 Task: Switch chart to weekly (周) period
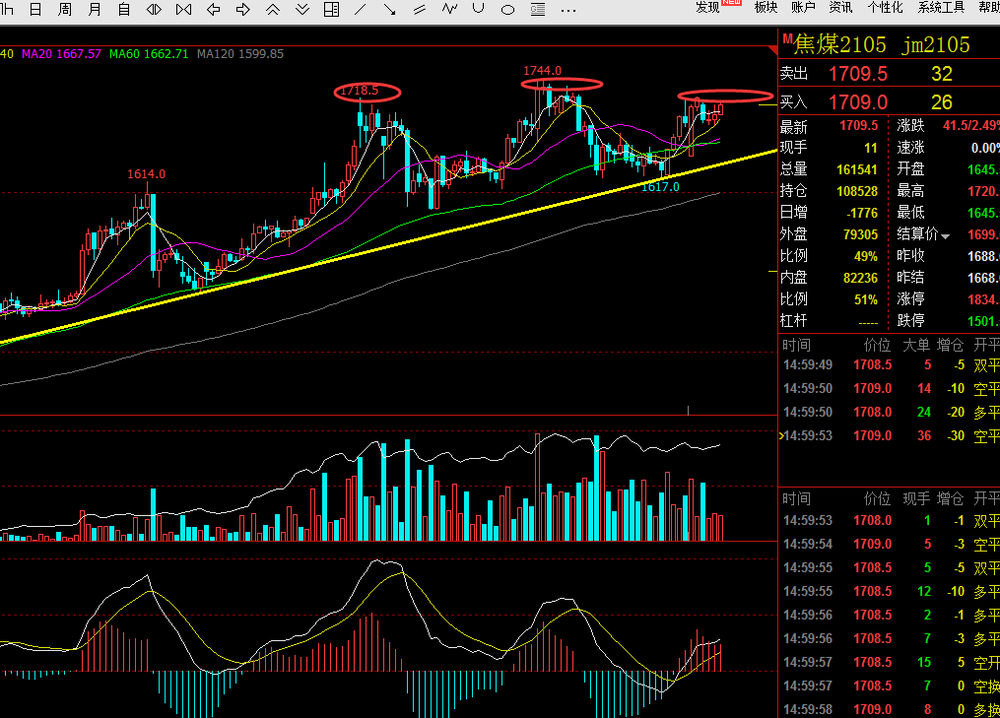click(x=65, y=10)
